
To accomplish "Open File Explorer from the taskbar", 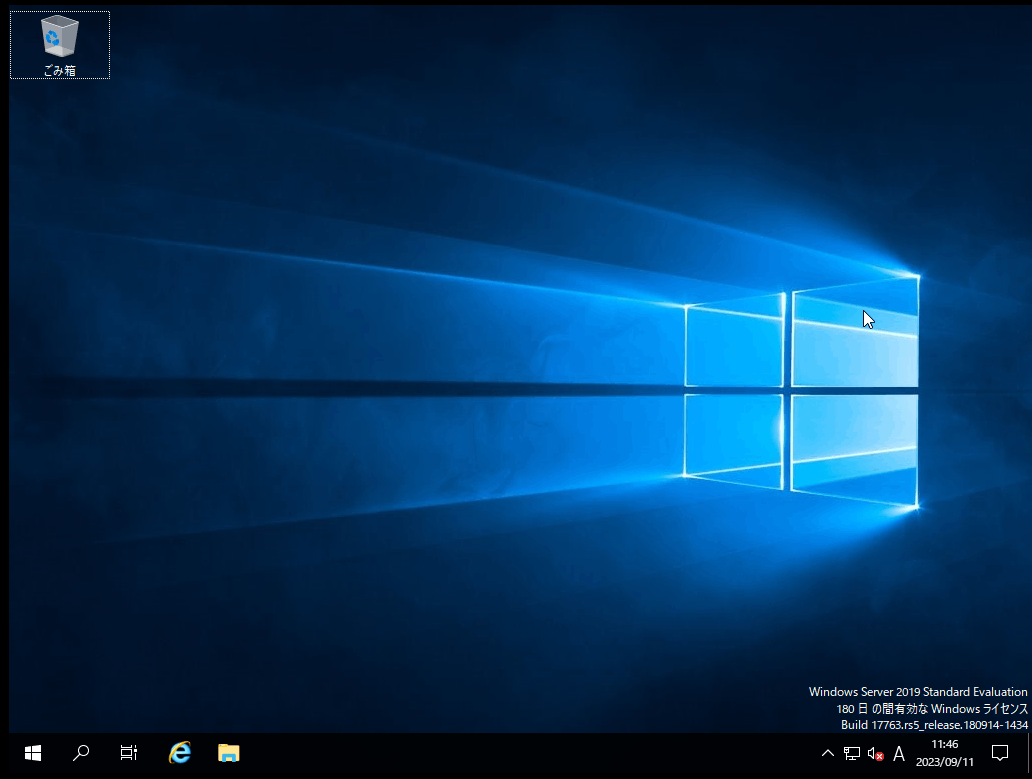I will (x=228, y=753).
